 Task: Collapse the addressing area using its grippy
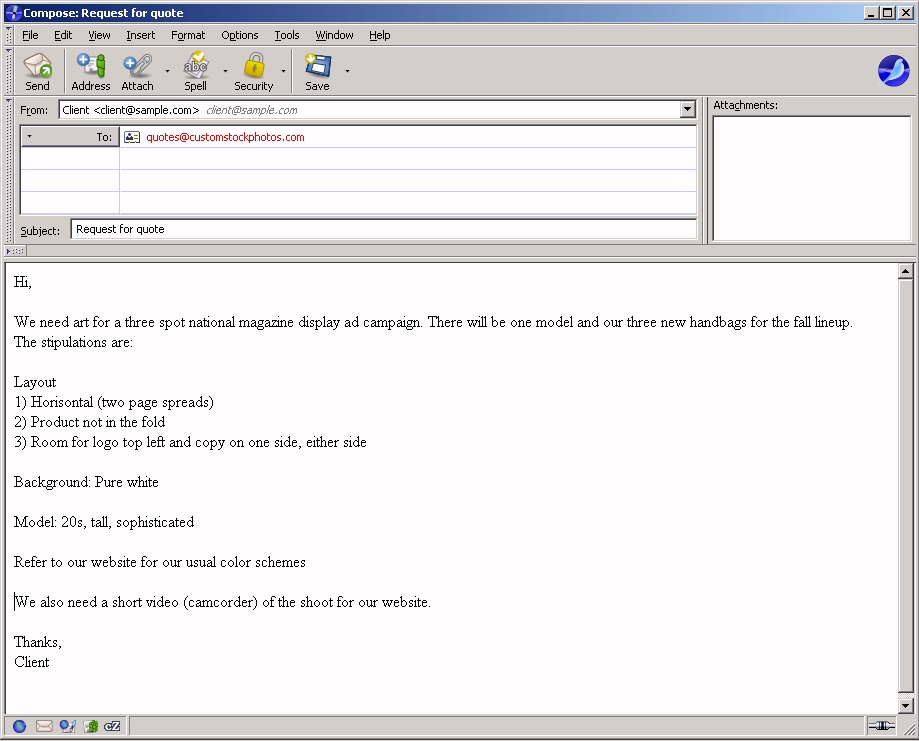pos(9,170)
